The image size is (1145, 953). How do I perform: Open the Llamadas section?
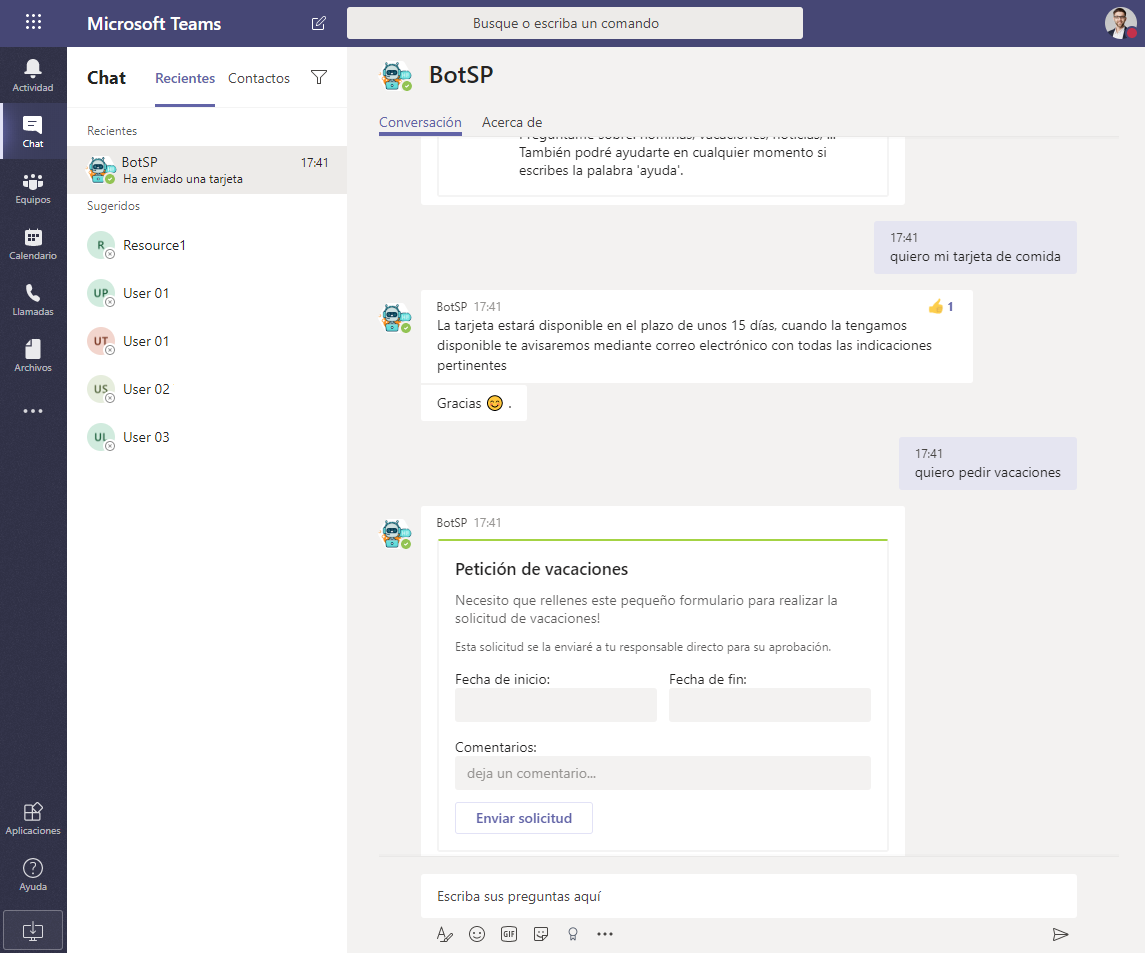coord(33,299)
